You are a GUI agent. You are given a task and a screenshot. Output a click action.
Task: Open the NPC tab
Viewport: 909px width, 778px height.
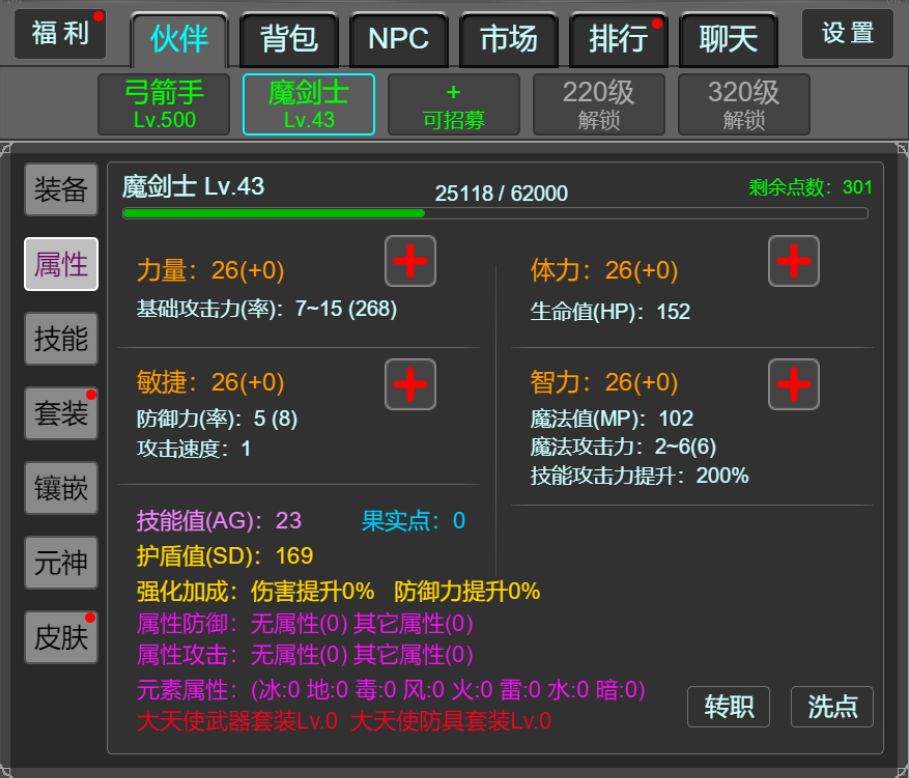point(399,39)
